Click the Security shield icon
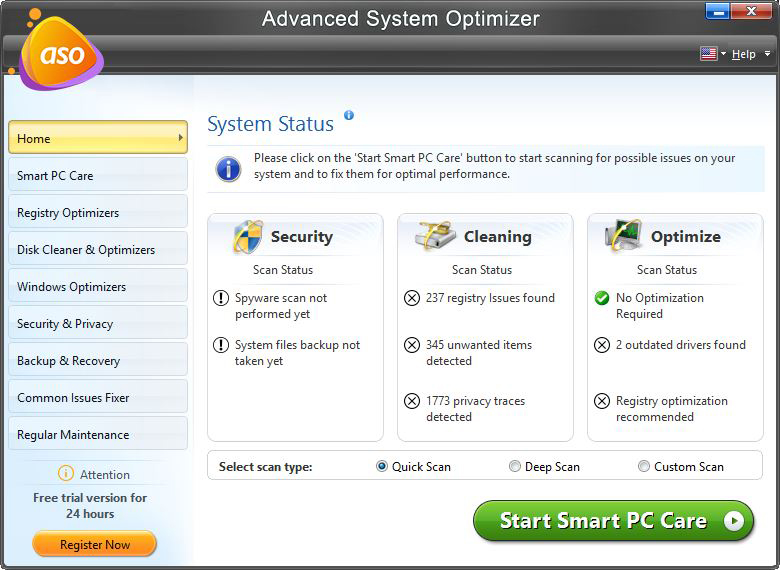 coord(248,236)
